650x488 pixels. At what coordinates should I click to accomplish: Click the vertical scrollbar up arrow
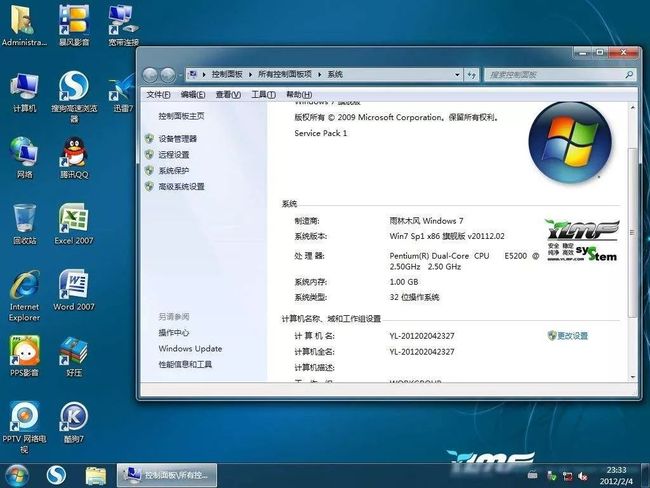point(633,108)
